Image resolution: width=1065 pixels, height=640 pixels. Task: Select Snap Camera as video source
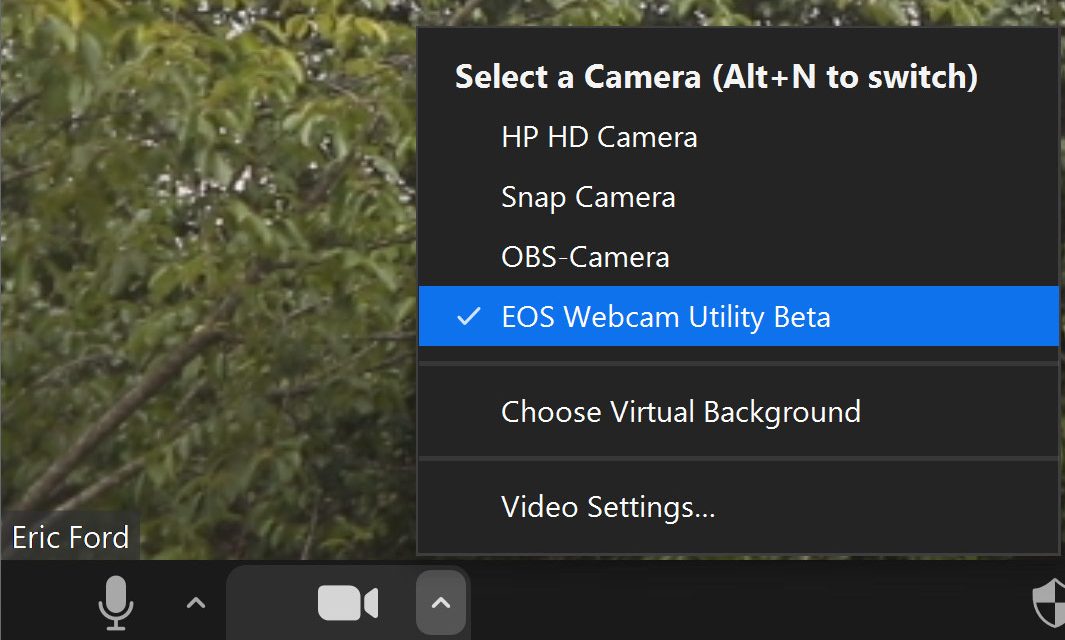[588, 197]
